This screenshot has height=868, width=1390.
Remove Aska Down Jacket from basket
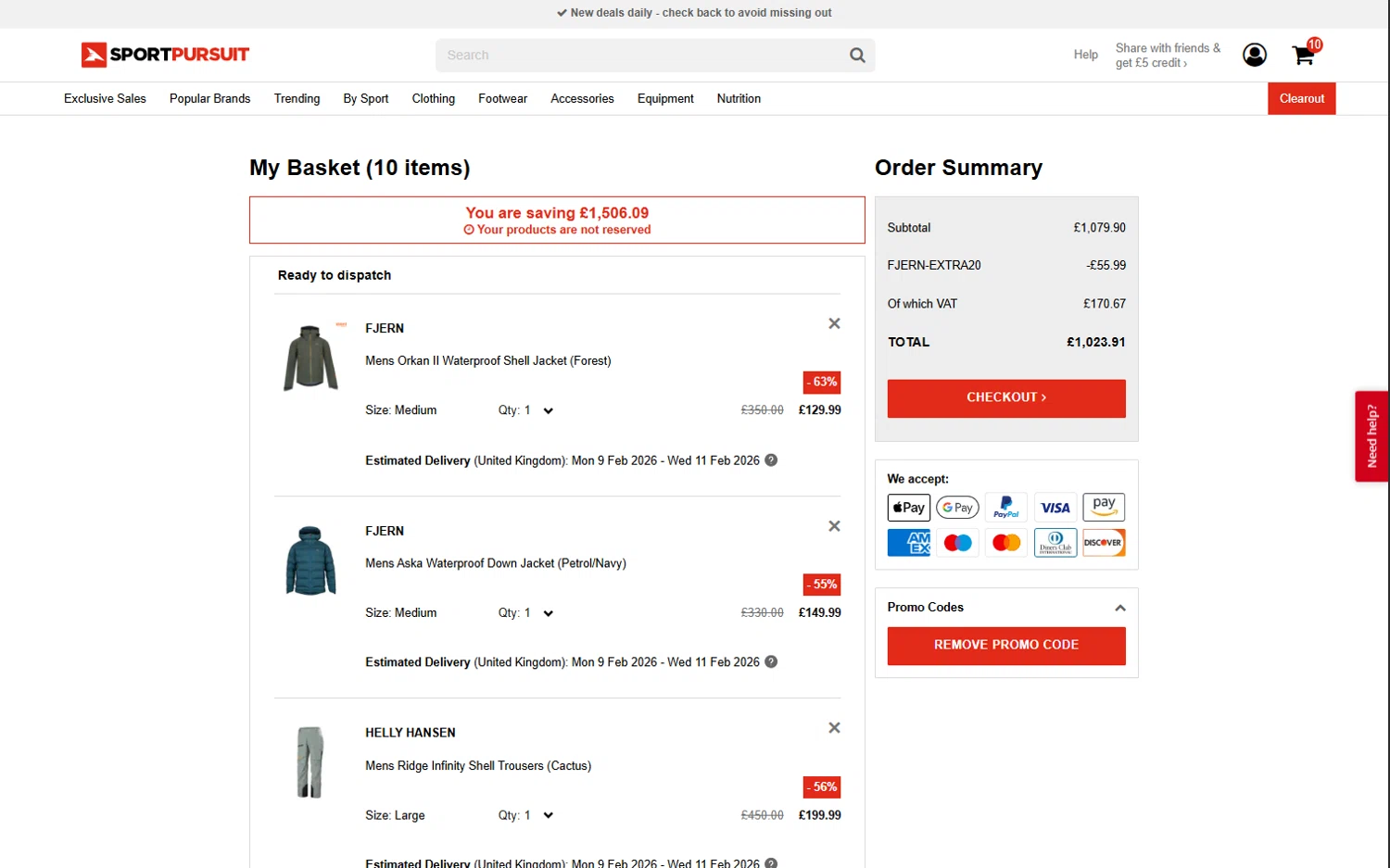coord(834,526)
